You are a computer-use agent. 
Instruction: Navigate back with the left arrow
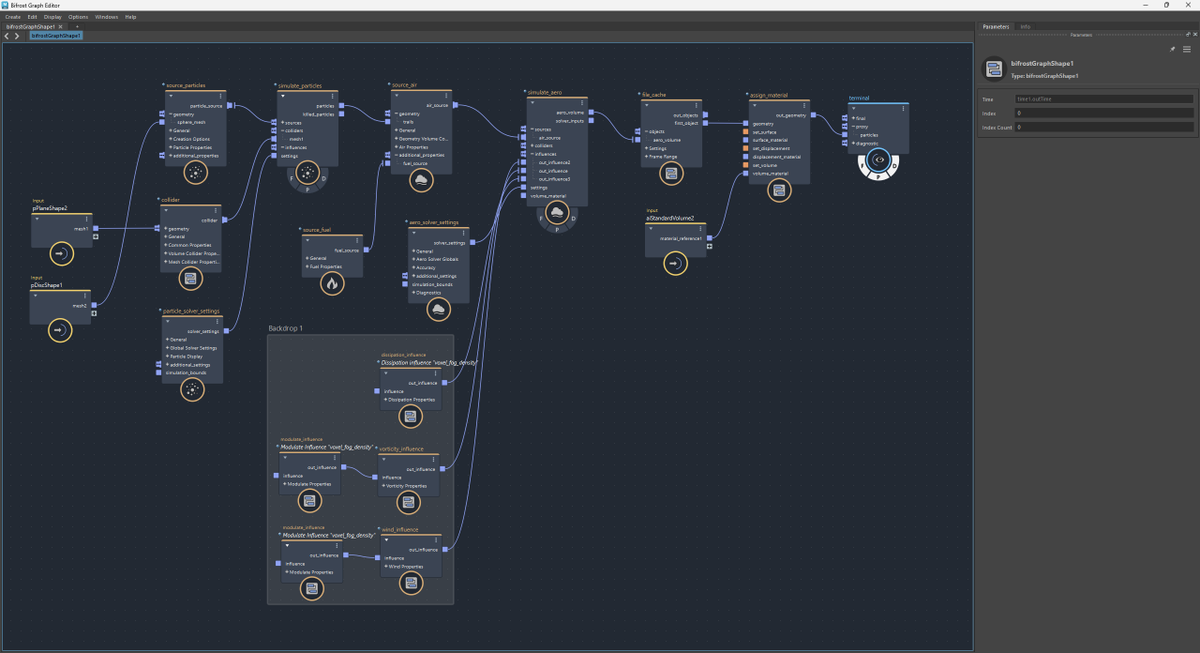click(x=7, y=36)
